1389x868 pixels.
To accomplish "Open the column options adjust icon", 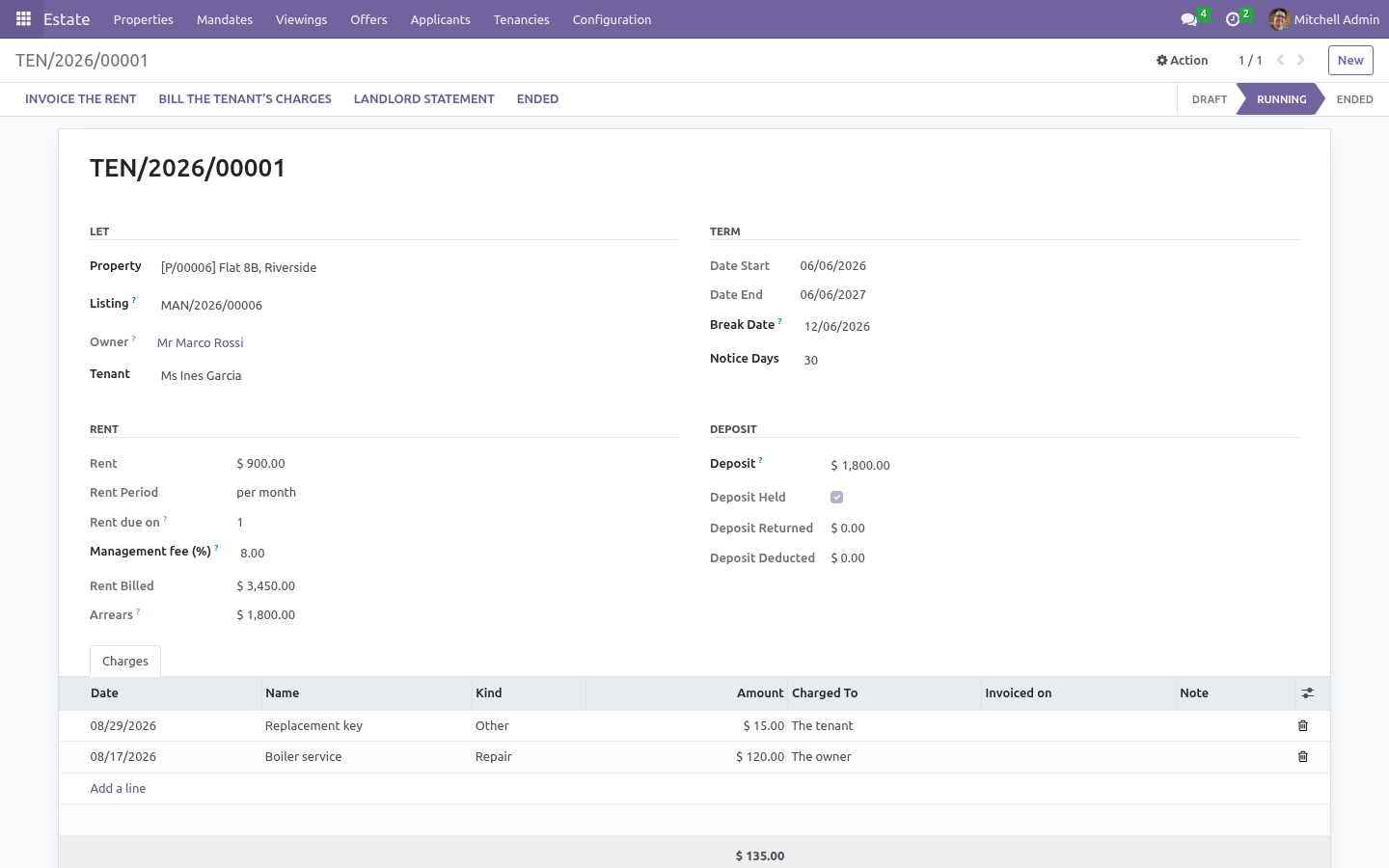I will [x=1308, y=693].
